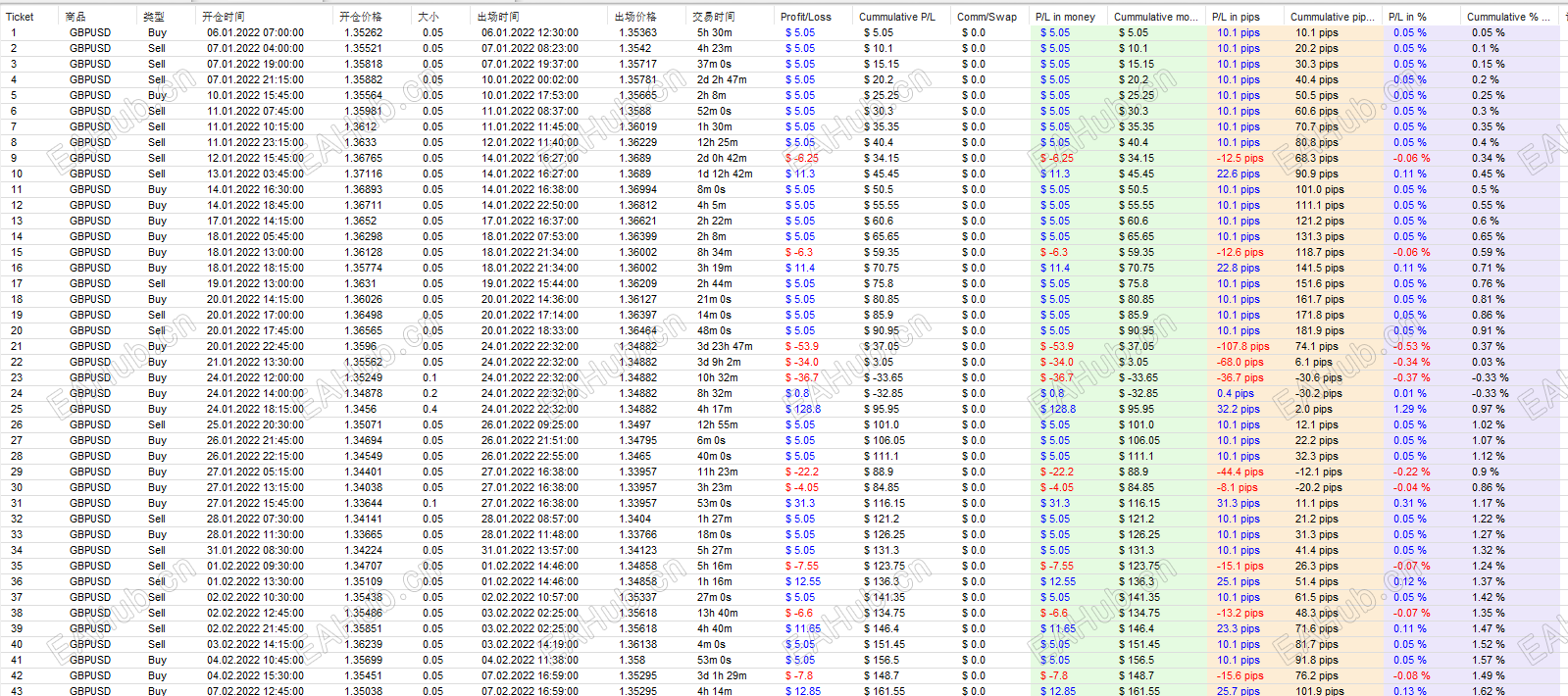Viewport: 1568px width, 696px height.
Task: Select duration cell 2d 2h 47m
Action: click(x=722, y=79)
